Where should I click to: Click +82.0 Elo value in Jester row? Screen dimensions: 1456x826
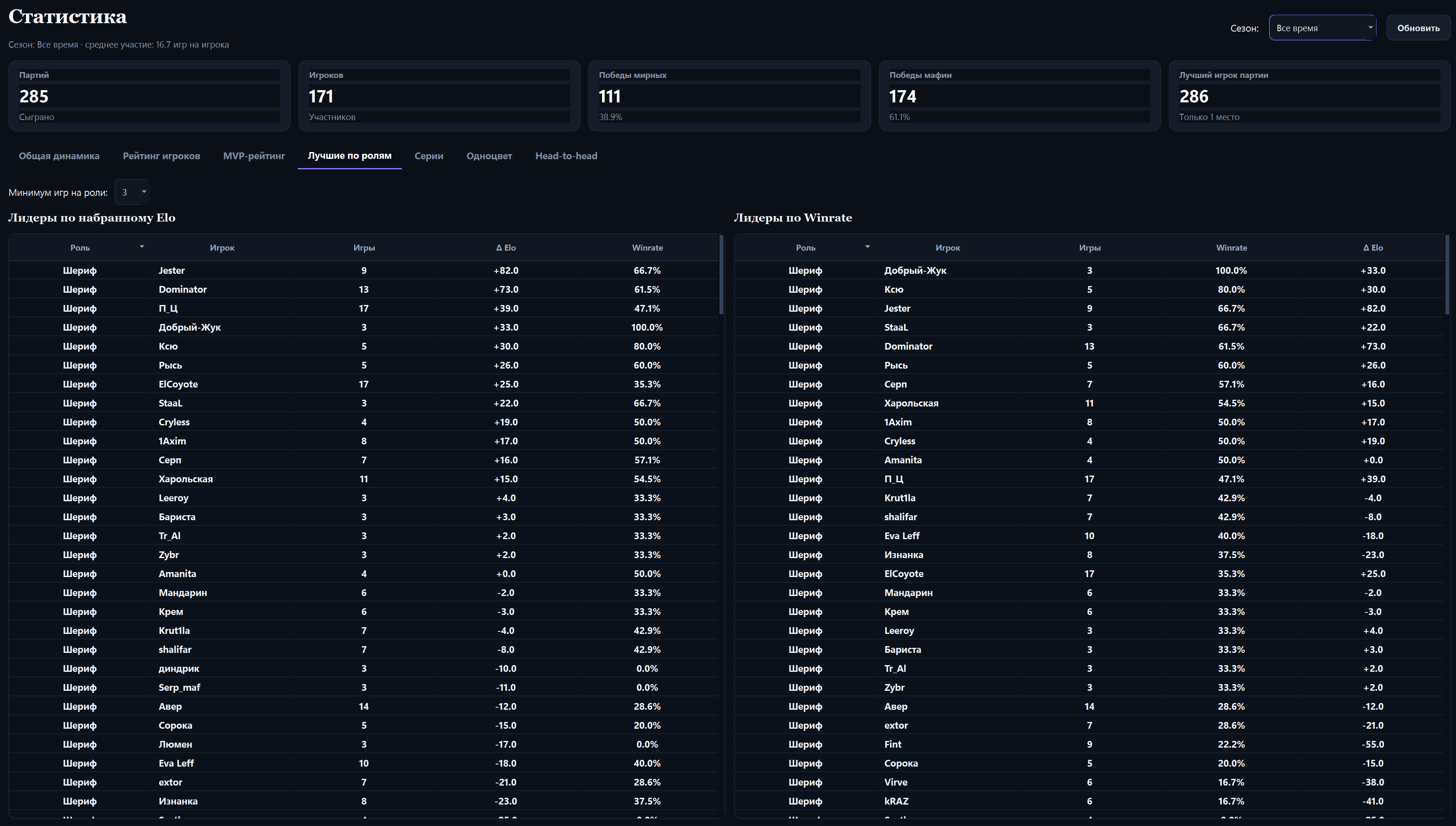point(506,270)
